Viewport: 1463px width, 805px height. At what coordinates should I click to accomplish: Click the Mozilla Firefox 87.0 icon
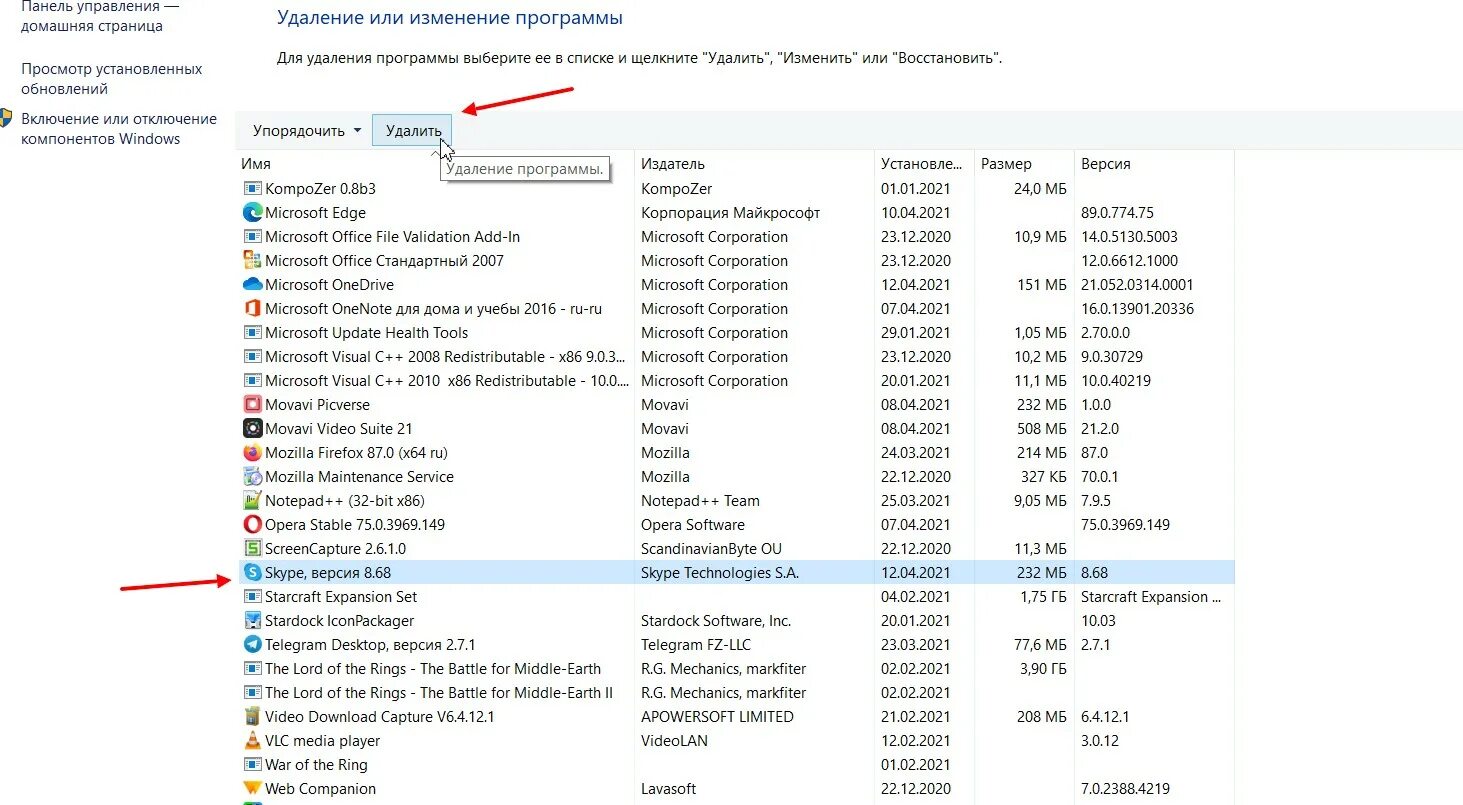(252, 452)
